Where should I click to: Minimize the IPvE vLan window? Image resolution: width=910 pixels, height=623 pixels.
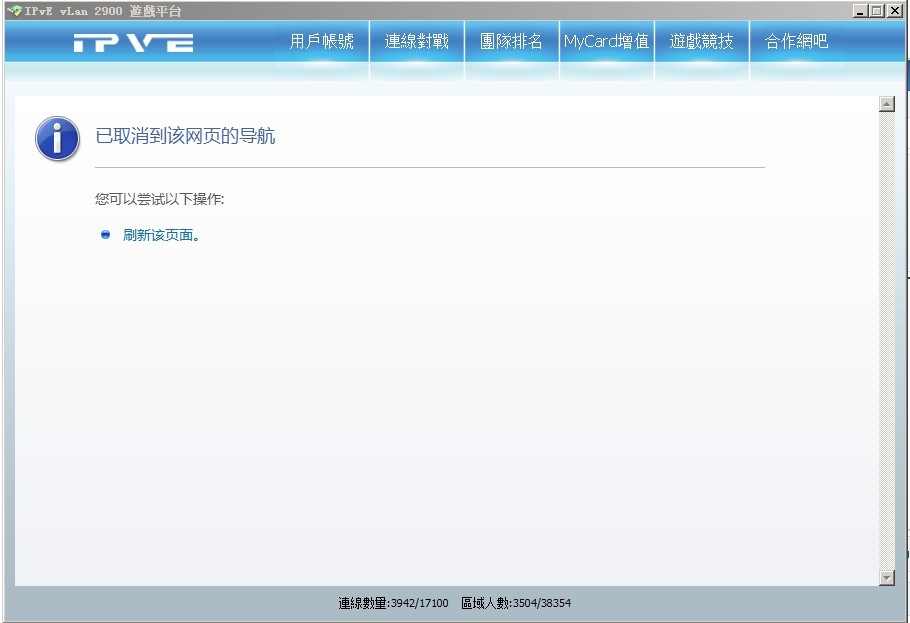pos(860,10)
